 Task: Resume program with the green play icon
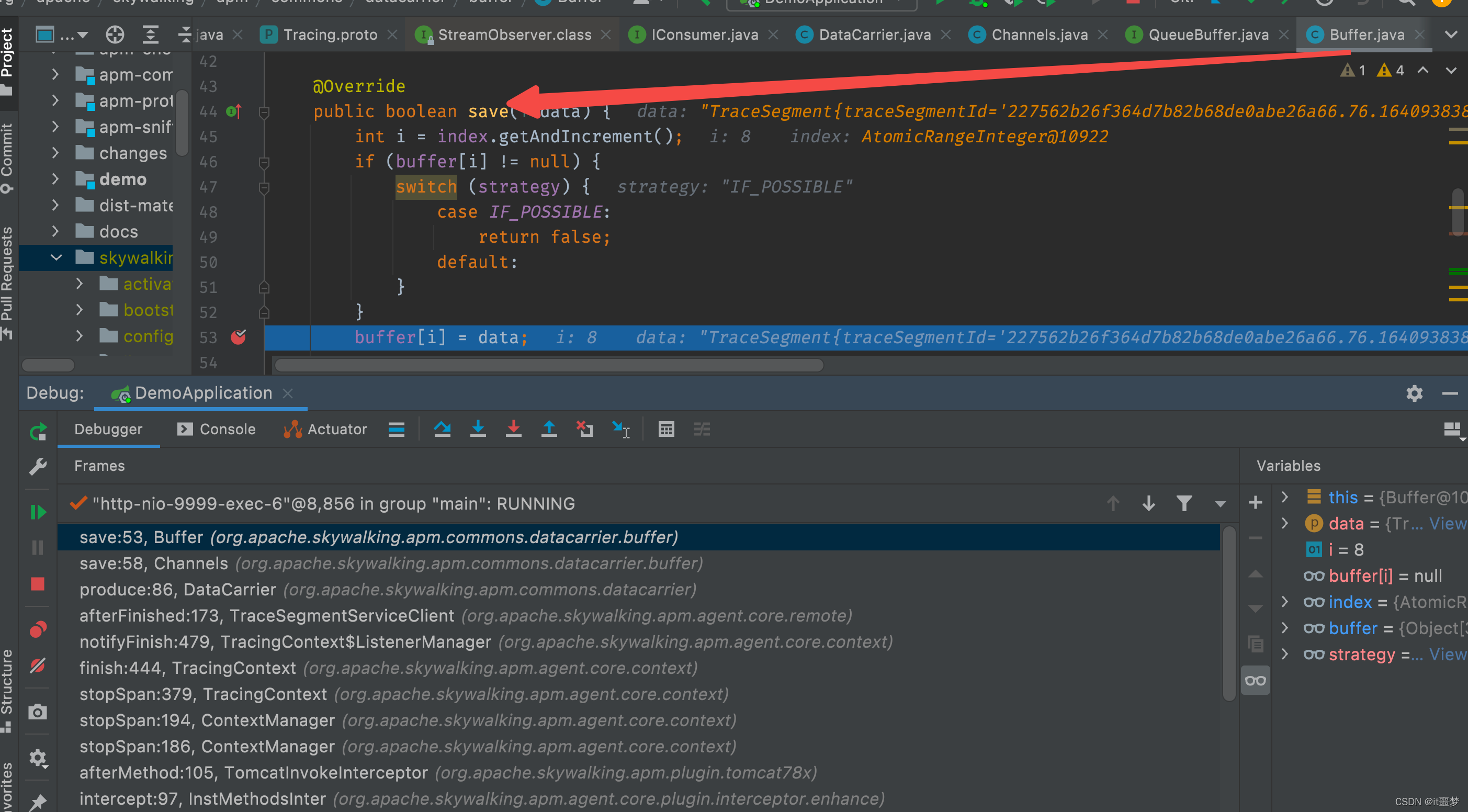(38, 512)
